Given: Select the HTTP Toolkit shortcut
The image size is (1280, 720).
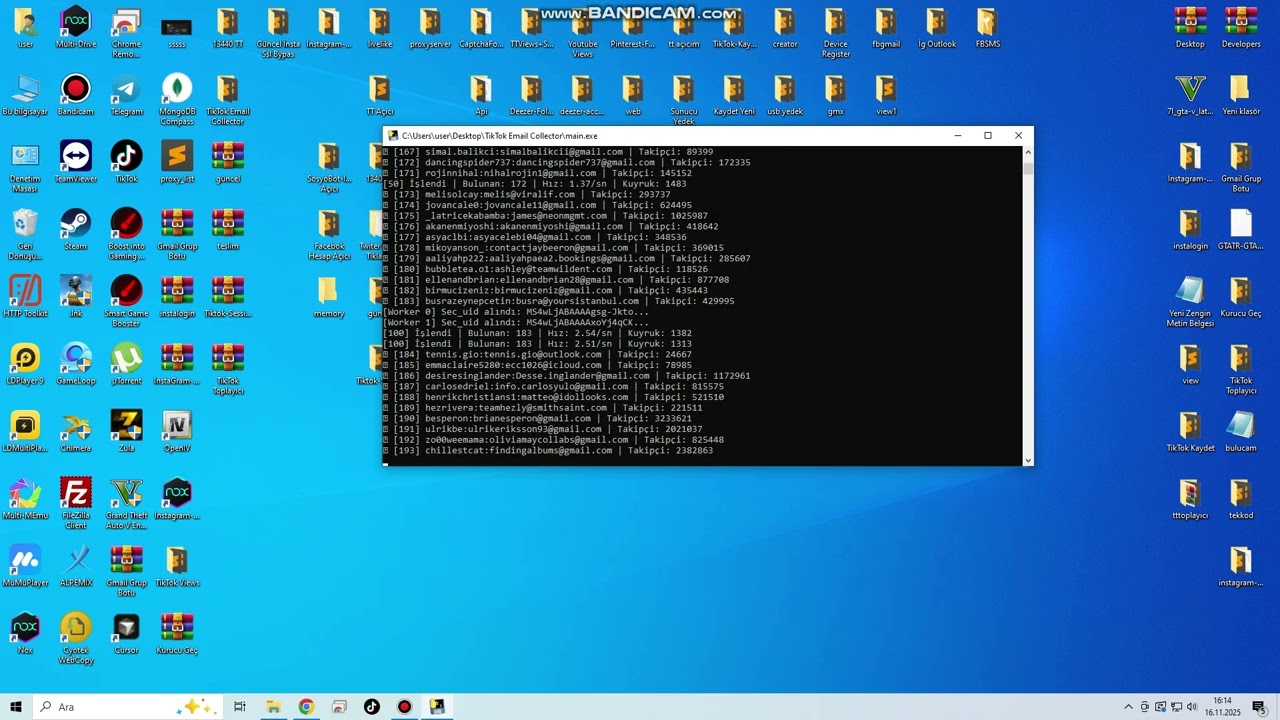Looking at the screenshot, I should click(25, 297).
